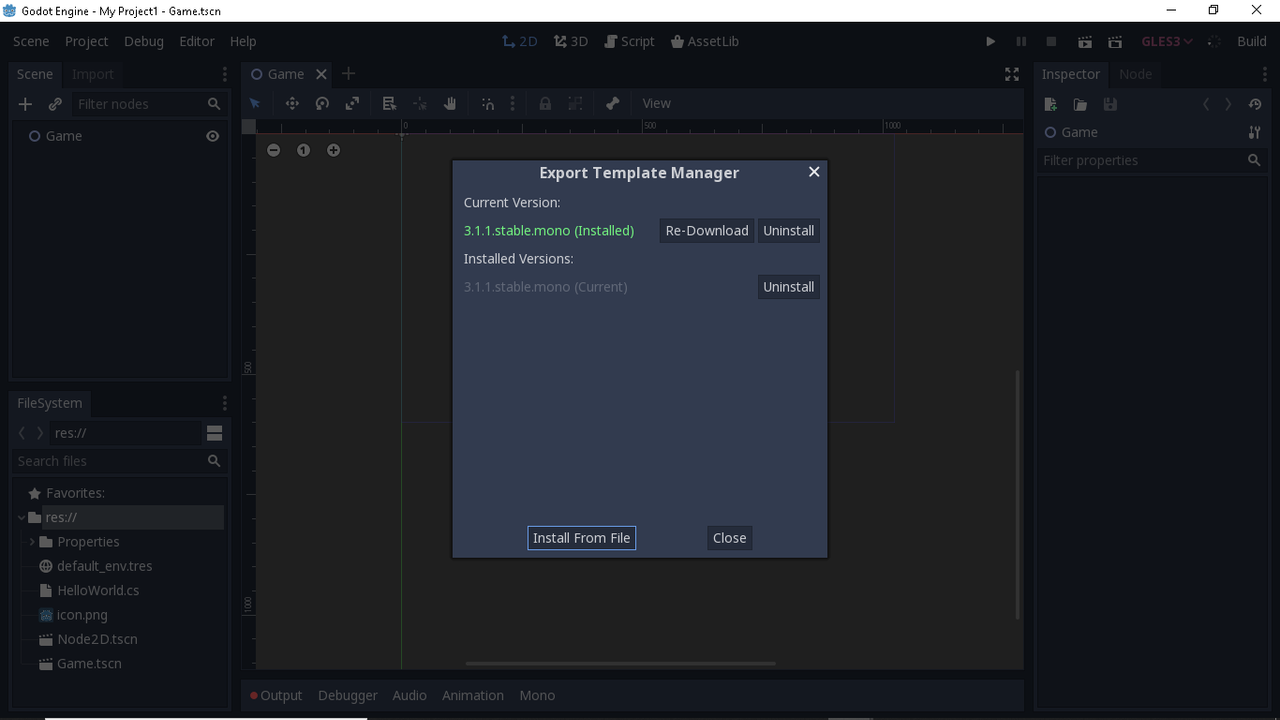This screenshot has width=1280, height=720.
Task: Collapse the res:// root folder
Action: coord(22,517)
